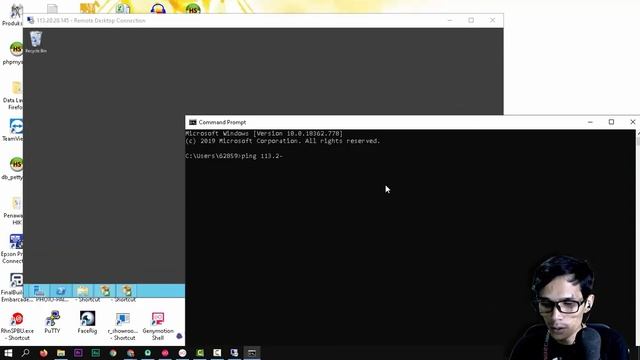Screen dimensions: 640x360
Task: Open the red round taskbar app icon
Action: point(165,353)
